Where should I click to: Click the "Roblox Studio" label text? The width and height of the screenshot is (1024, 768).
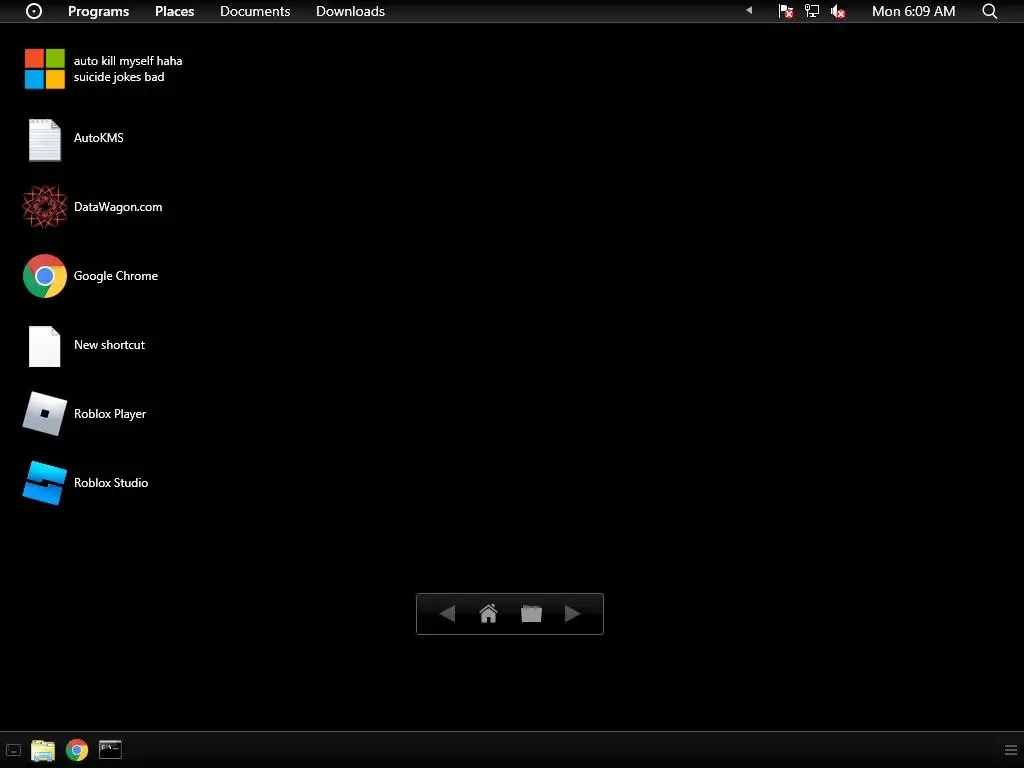pos(111,483)
